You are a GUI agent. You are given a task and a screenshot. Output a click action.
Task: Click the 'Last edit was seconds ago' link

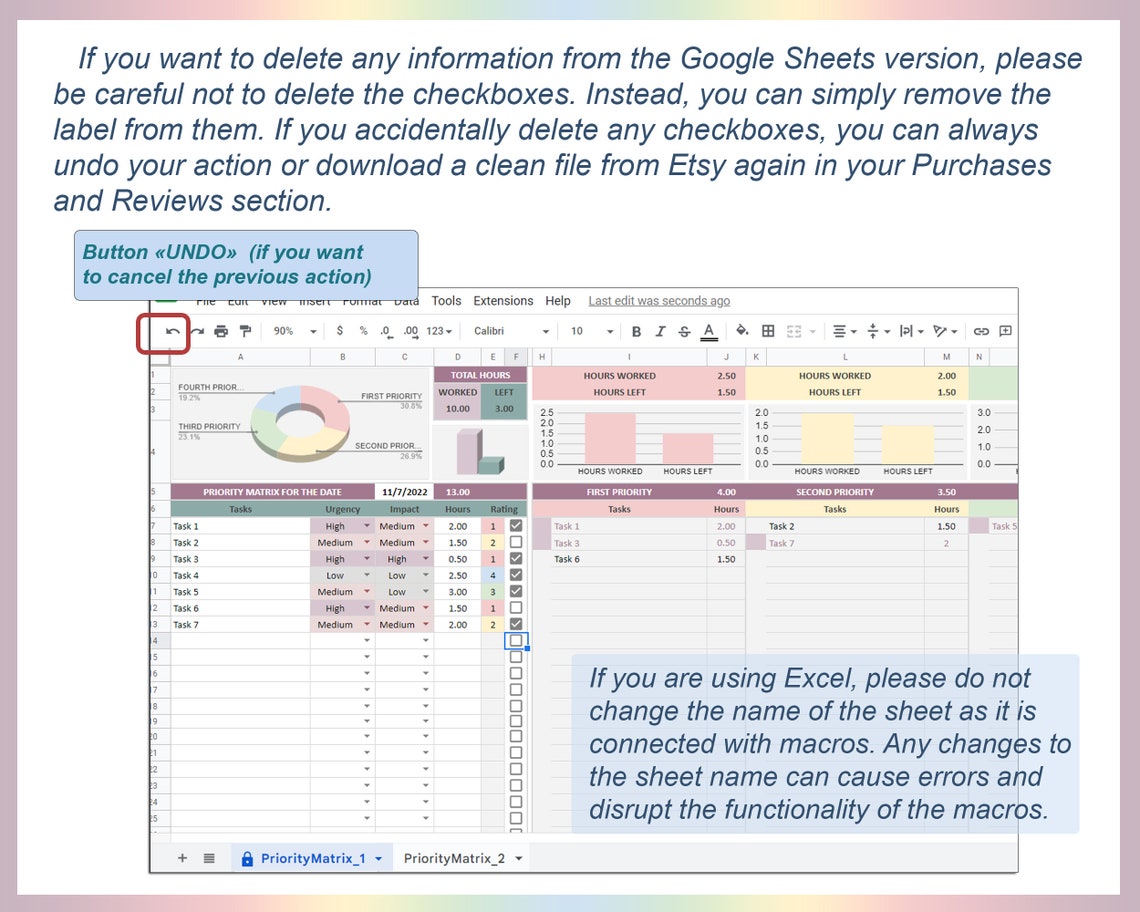click(x=660, y=301)
